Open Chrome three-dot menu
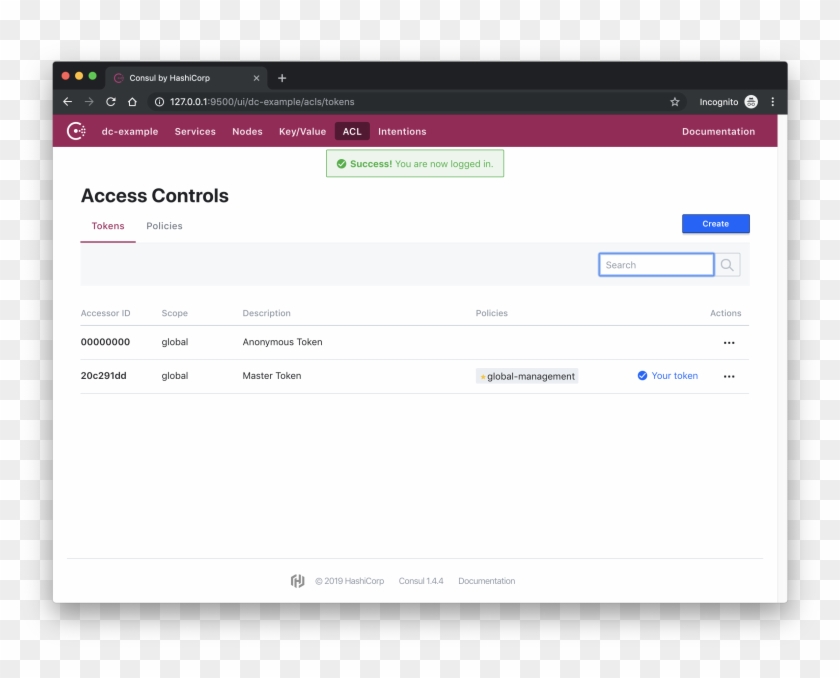 (x=772, y=102)
